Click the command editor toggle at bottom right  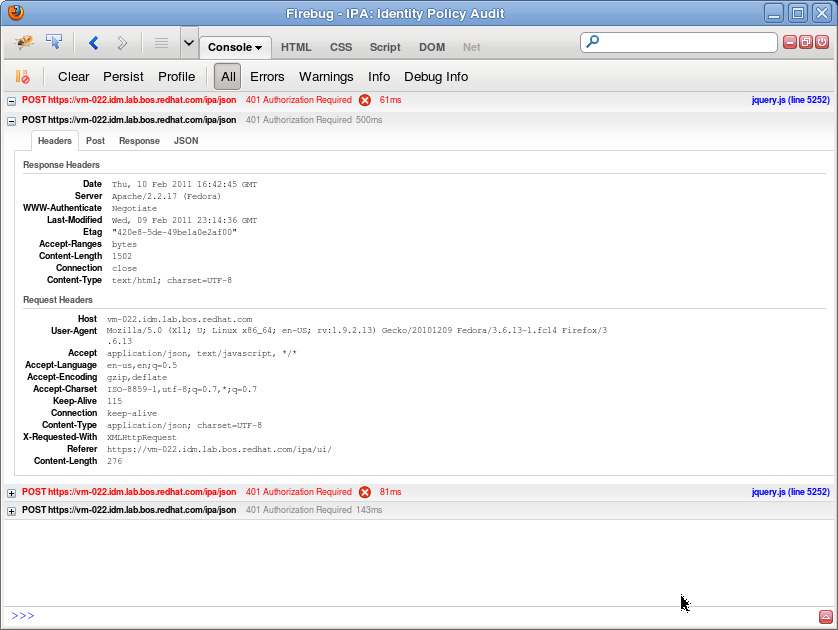(x=825, y=616)
